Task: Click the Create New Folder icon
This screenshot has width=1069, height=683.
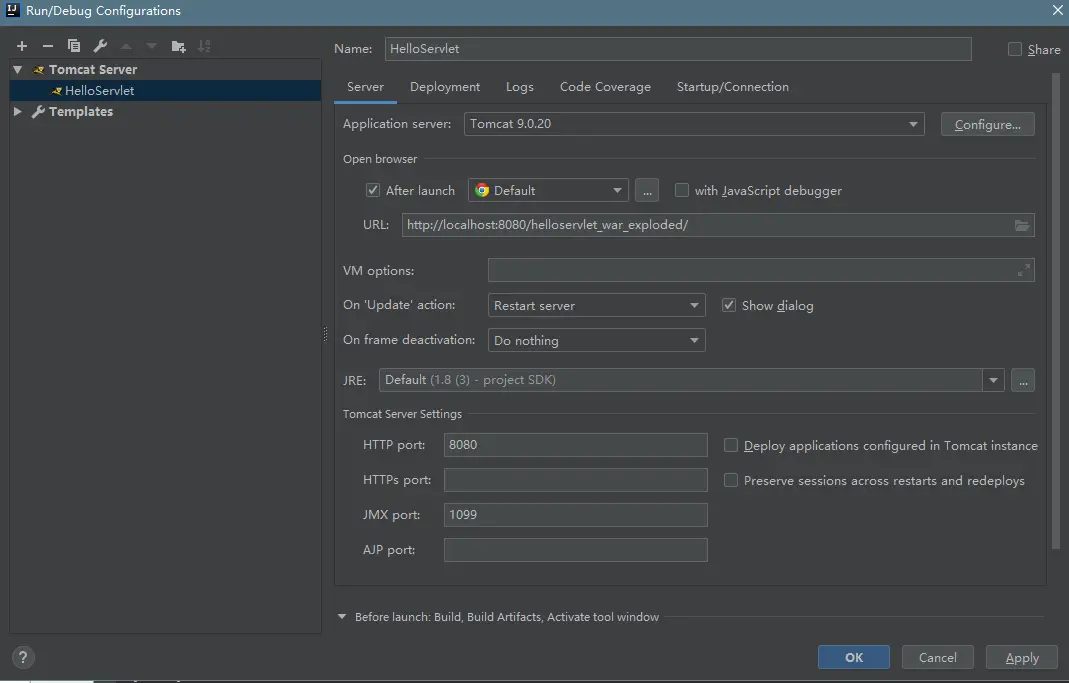Action: tap(178, 46)
